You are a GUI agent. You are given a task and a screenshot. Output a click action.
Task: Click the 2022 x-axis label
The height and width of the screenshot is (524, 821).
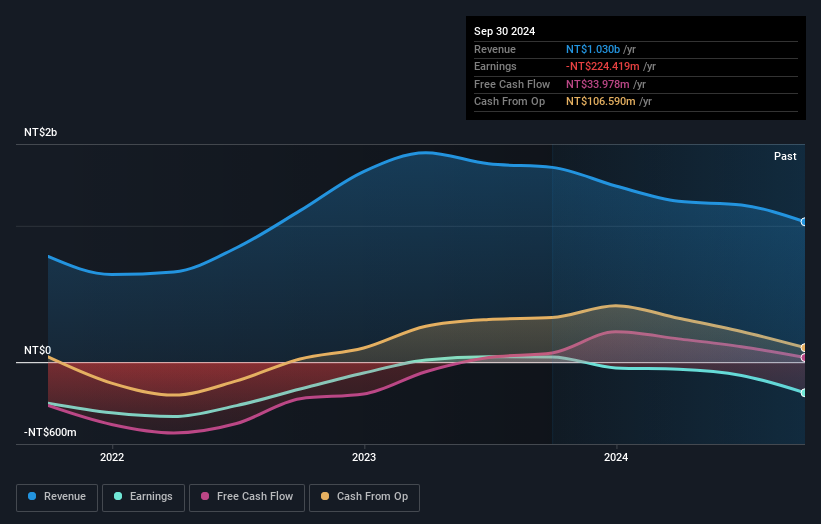pos(112,458)
